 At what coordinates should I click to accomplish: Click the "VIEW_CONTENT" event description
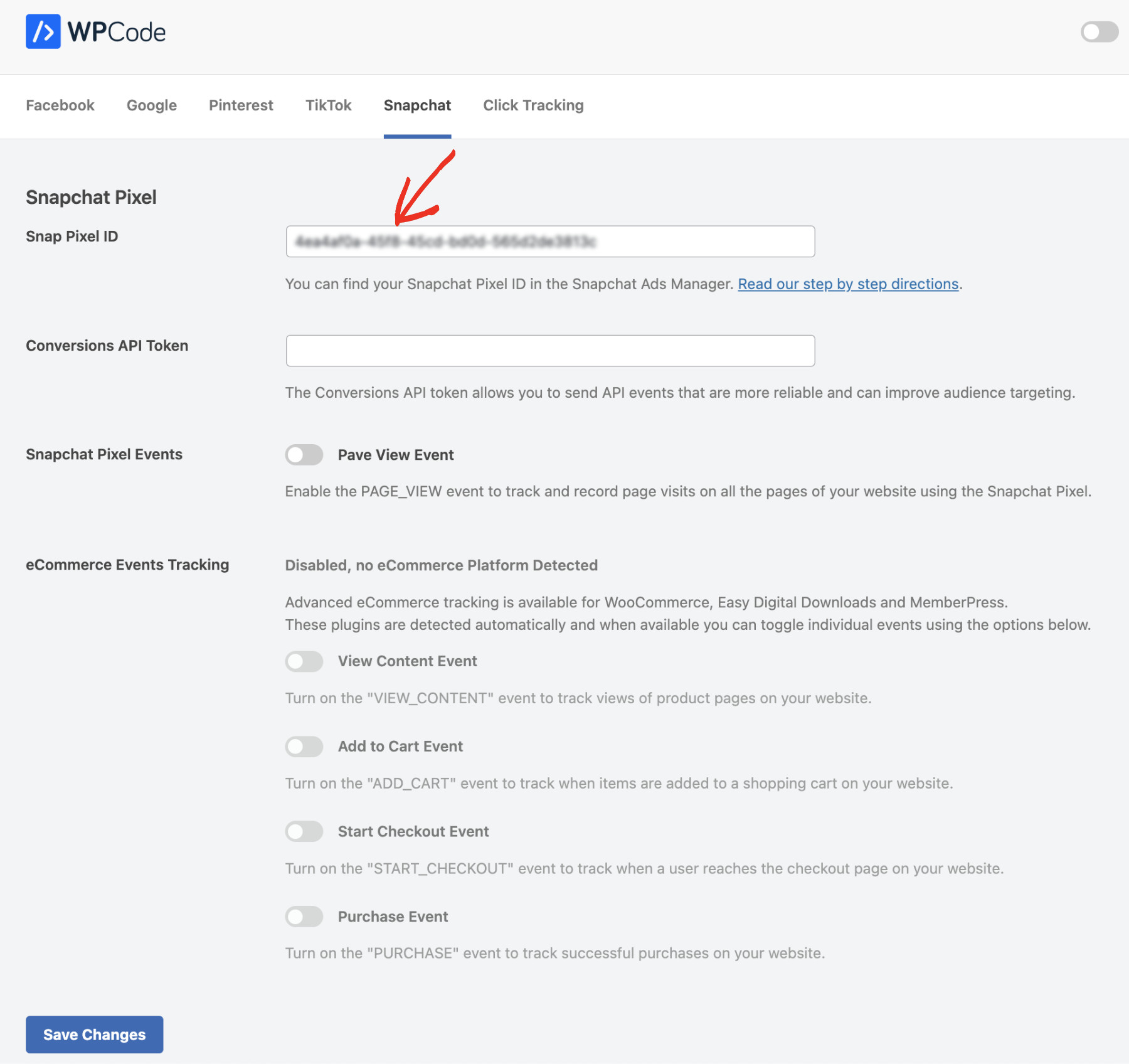click(x=578, y=698)
